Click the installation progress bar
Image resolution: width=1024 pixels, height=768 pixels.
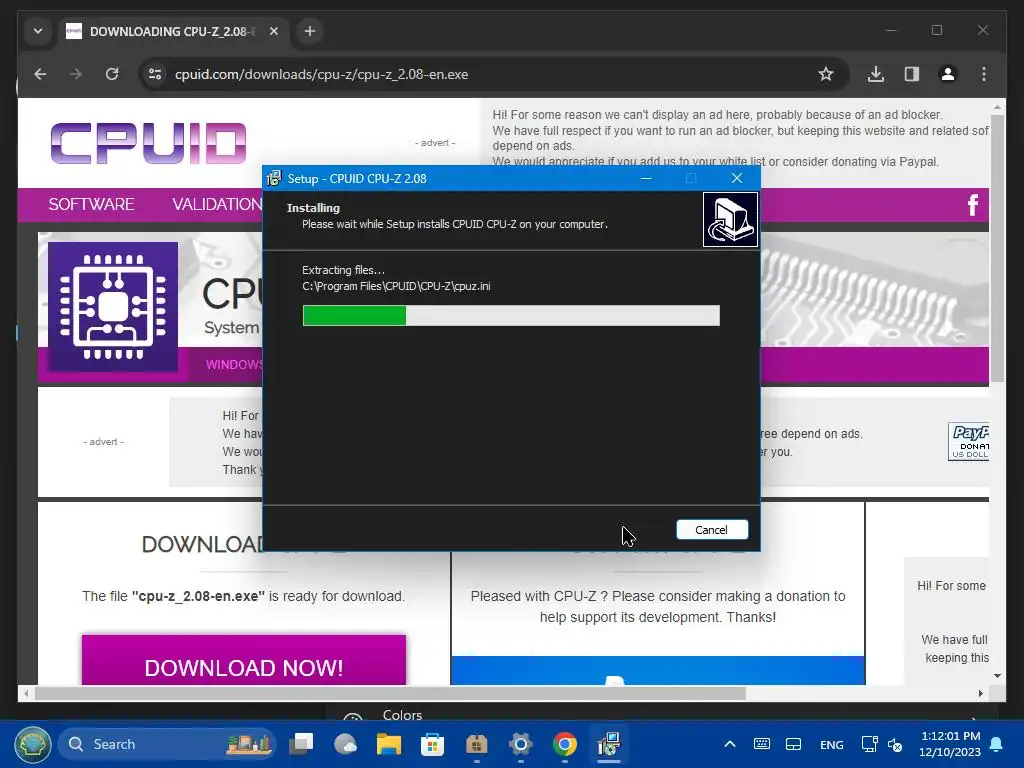point(511,315)
